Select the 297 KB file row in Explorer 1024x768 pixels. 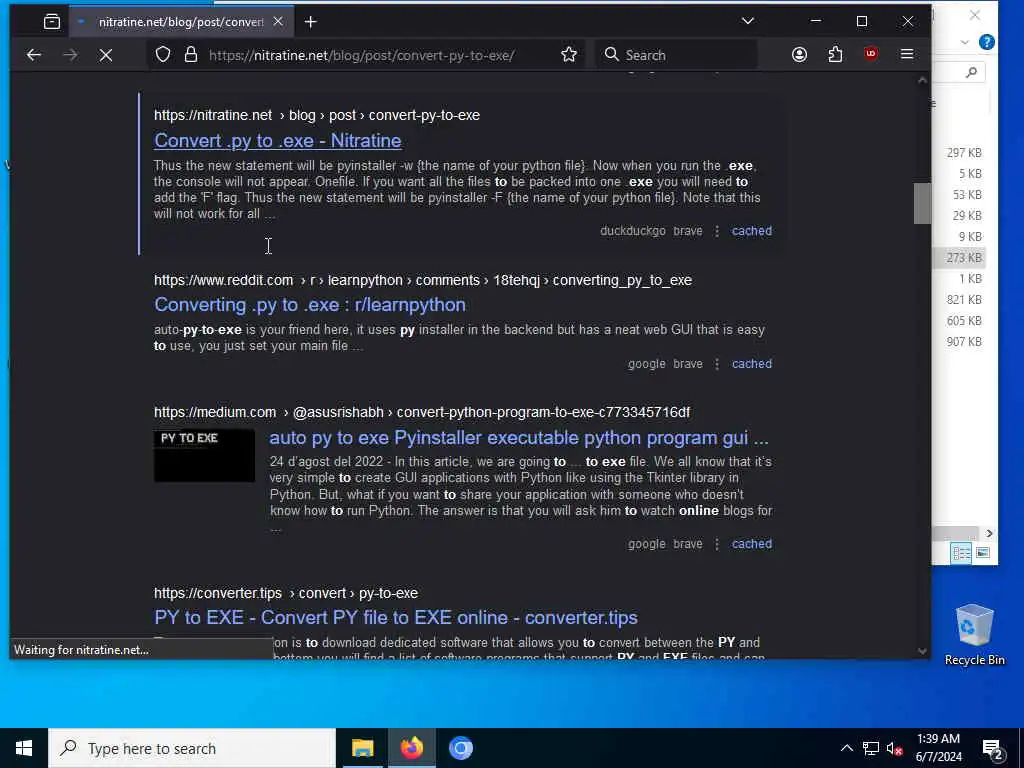tap(959, 153)
